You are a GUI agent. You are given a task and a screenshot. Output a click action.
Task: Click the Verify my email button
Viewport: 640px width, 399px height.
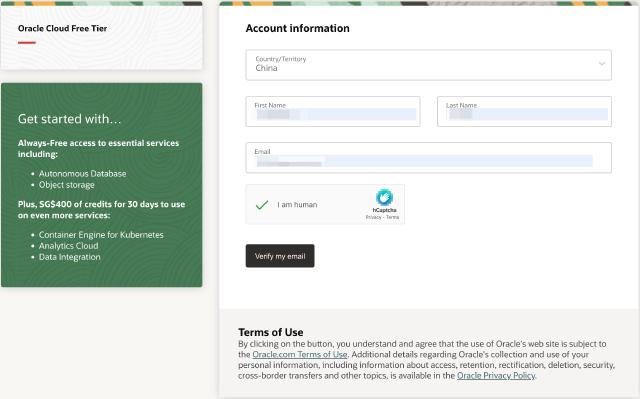point(280,256)
